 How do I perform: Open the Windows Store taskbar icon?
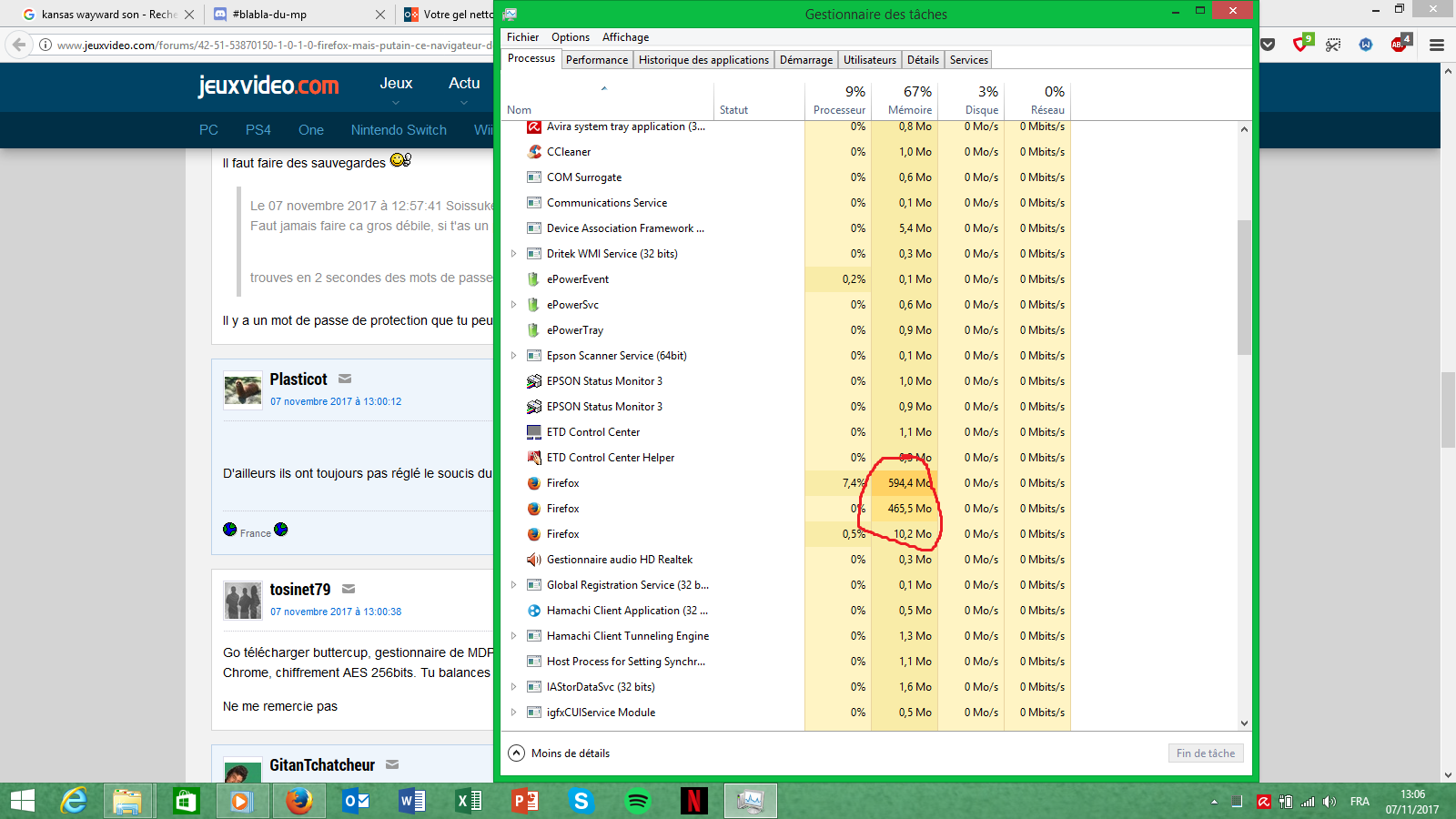(x=186, y=801)
